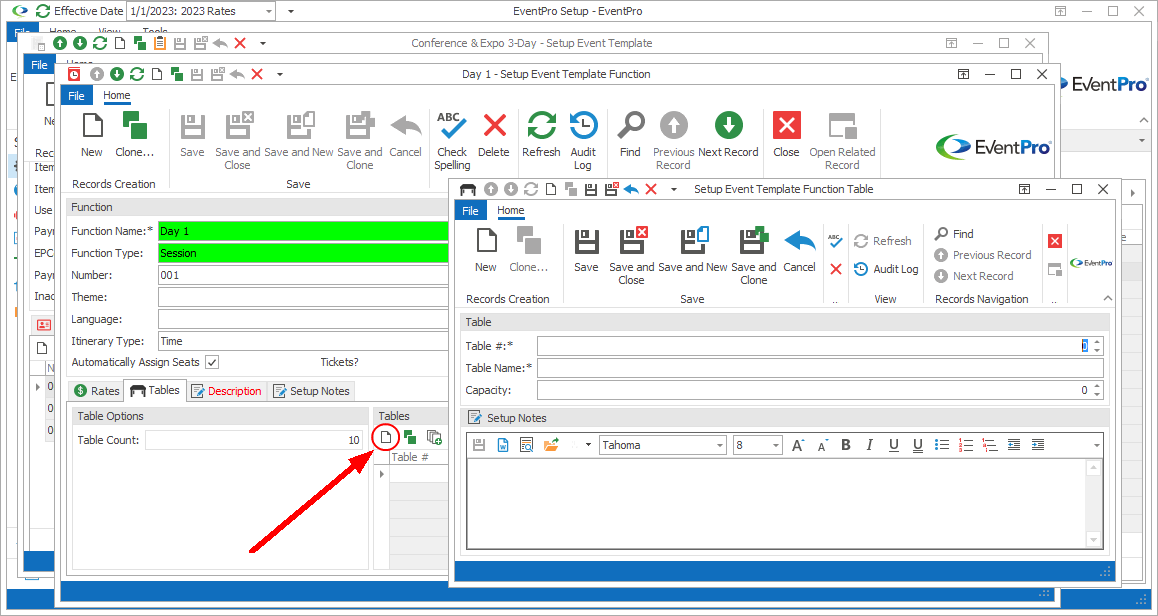This screenshot has width=1158, height=616.
Task: Click Save and New in Function Table ribbon
Action: [x=693, y=251]
